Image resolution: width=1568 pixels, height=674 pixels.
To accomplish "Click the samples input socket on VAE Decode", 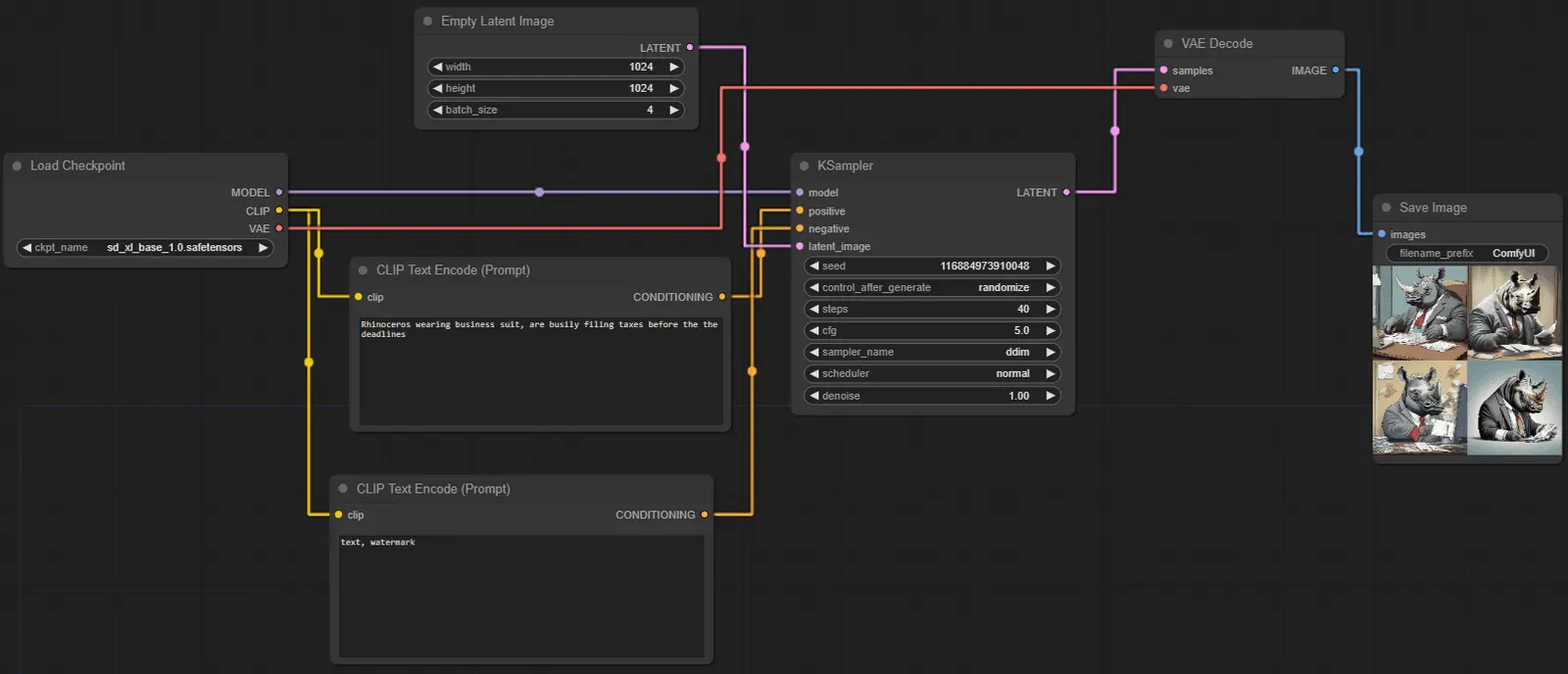I will pos(1163,70).
